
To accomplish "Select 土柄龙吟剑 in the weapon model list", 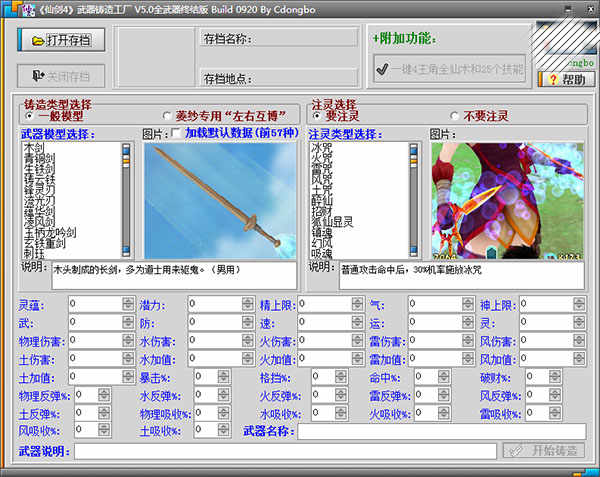I will (x=50, y=232).
